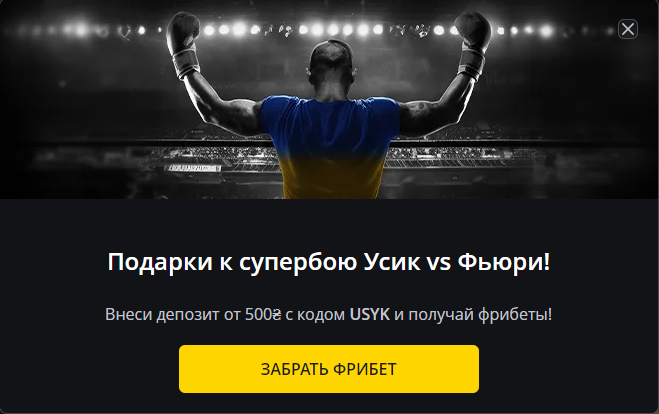This screenshot has height=414, width=659.
Task: Click the word Усик in the headline
Action: (x=392, y=262)
